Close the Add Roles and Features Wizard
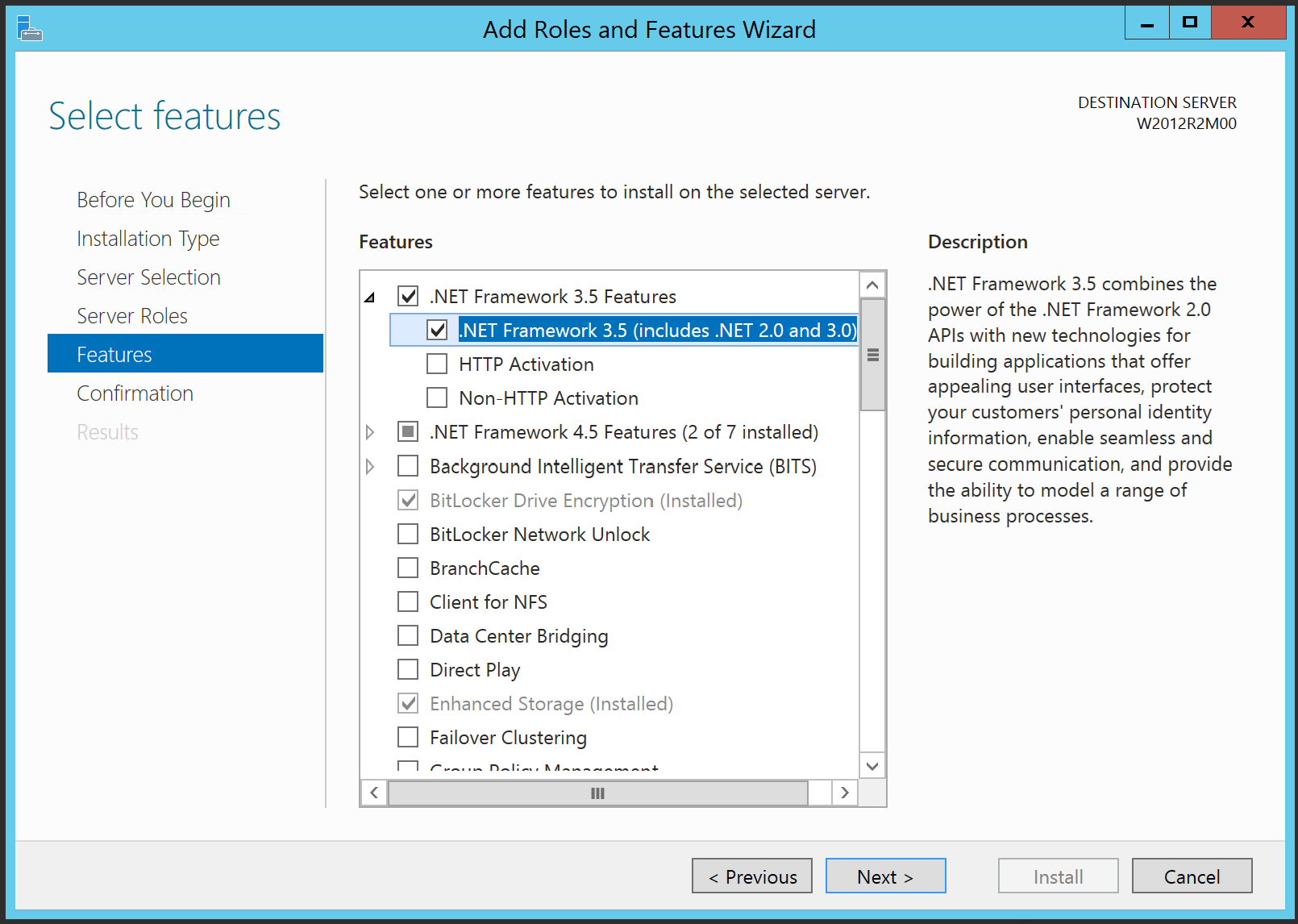Viewport: 1298px width, 924px height. (1248, 23)
